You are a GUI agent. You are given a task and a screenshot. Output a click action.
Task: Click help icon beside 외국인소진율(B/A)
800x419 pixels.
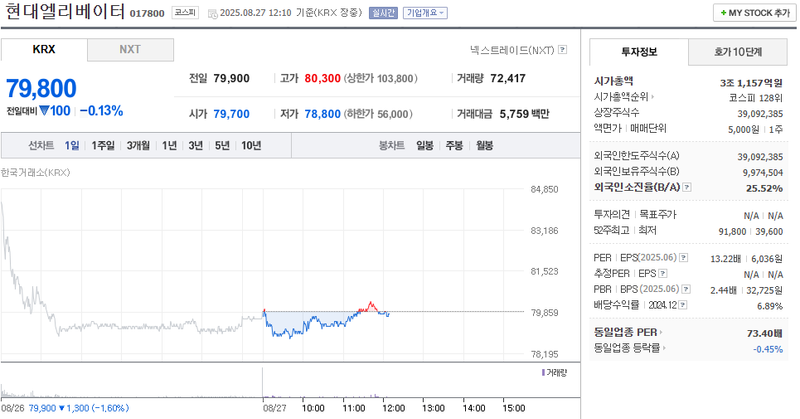coord(687,187)
